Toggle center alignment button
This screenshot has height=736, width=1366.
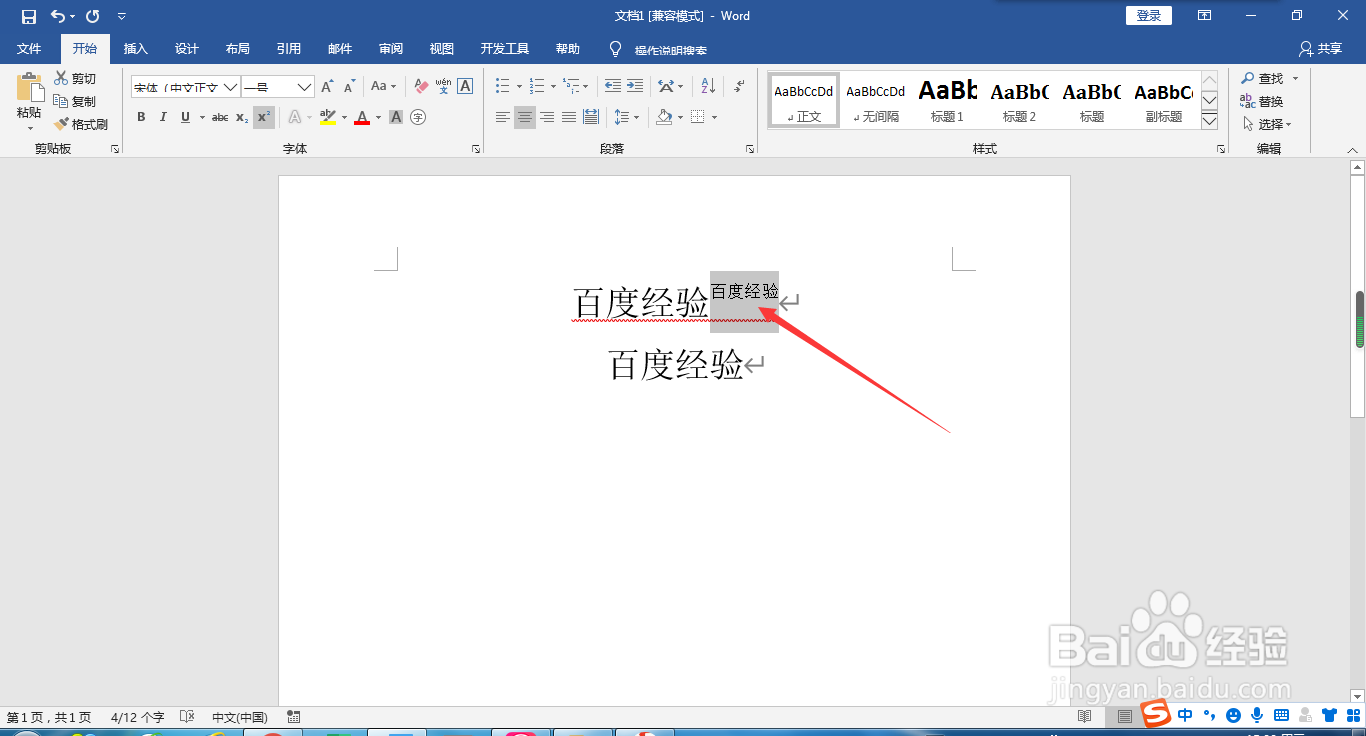(525, 117)
